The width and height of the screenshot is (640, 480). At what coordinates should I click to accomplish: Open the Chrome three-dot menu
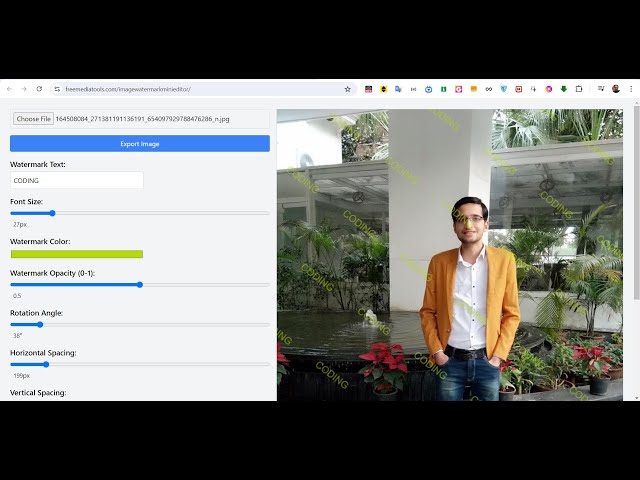(x=630, y=89)
